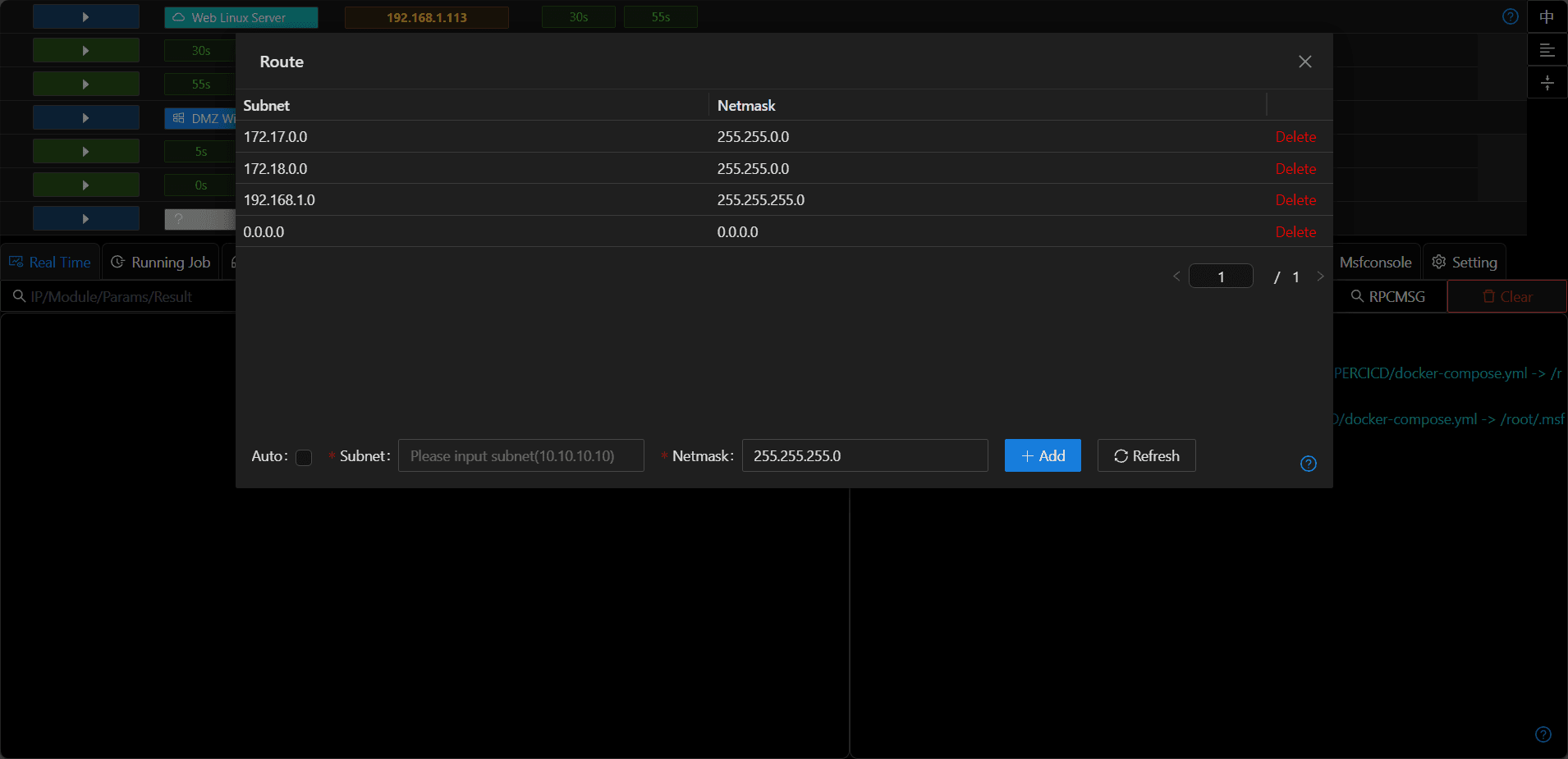Click the 5s session tag
Screen dimensions: 1568x759
[200, 152]
